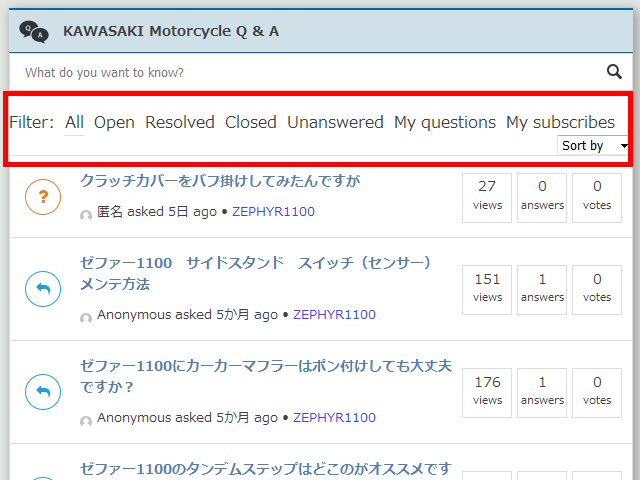The width and height of the screenshot is (640, 480).
Task: Click the orange question mark status icon
Action: click(x=43, y=197)
